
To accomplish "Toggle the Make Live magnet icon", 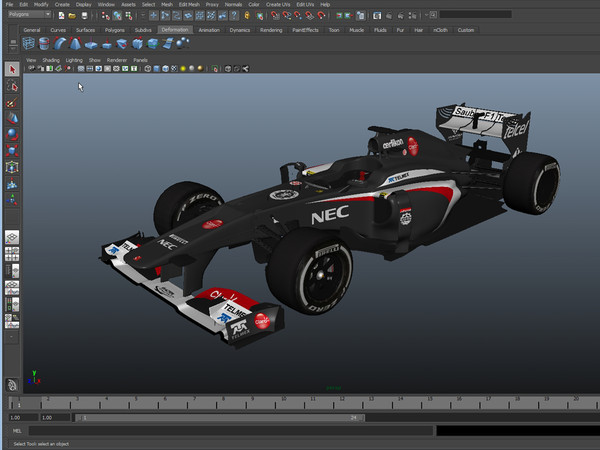I will tap(321, 16).
